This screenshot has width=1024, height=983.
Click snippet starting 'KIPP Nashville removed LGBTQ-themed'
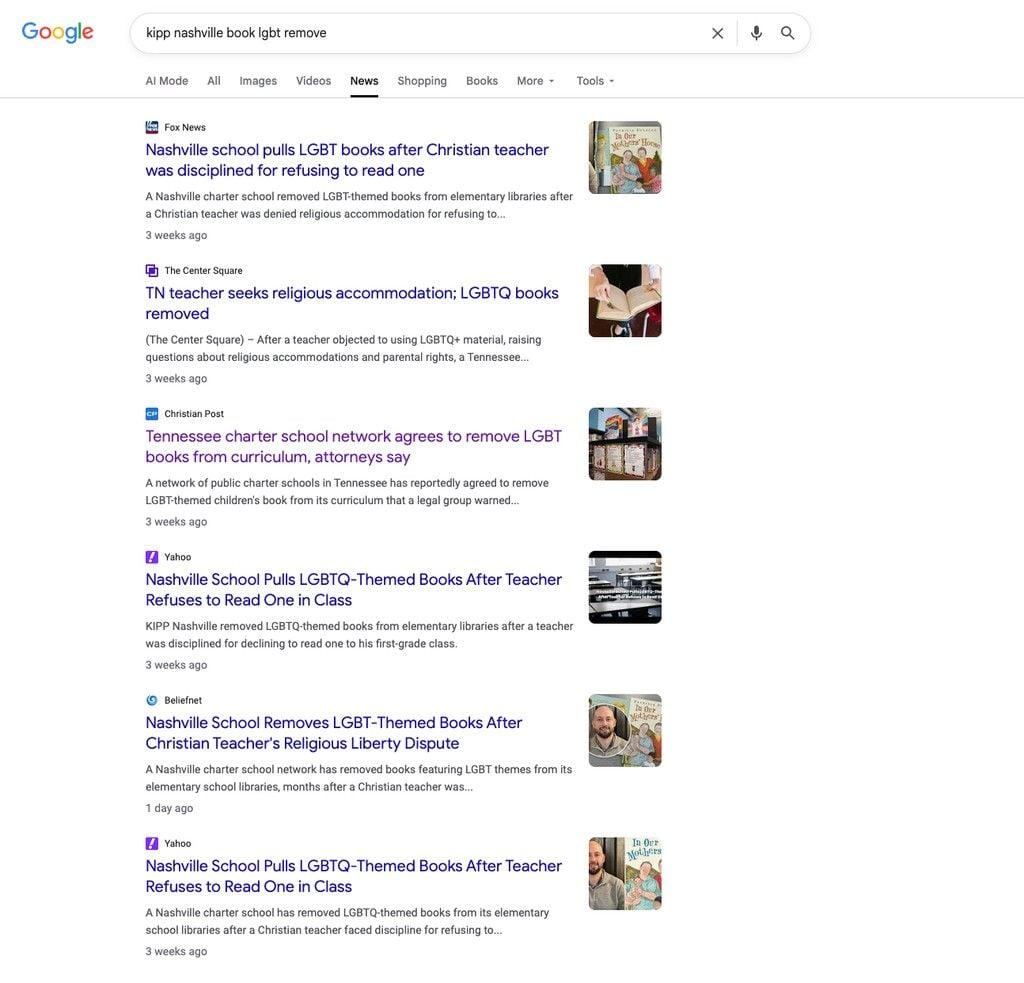(x=359, y=635)
